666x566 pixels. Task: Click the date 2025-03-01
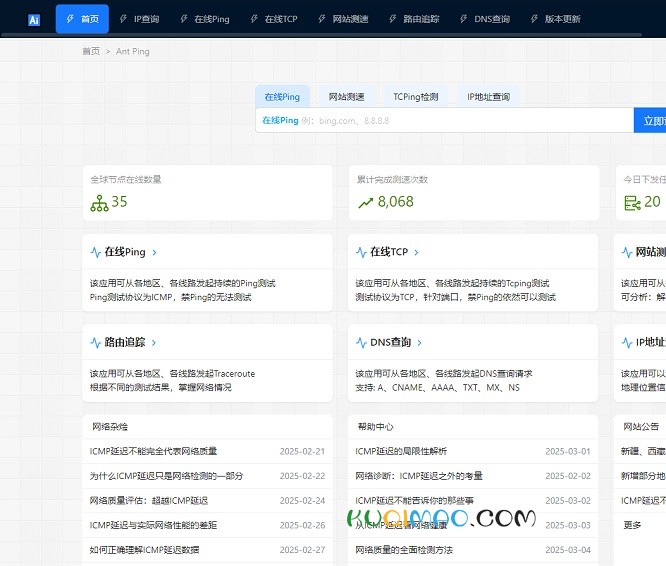click(x=568, y=451)
